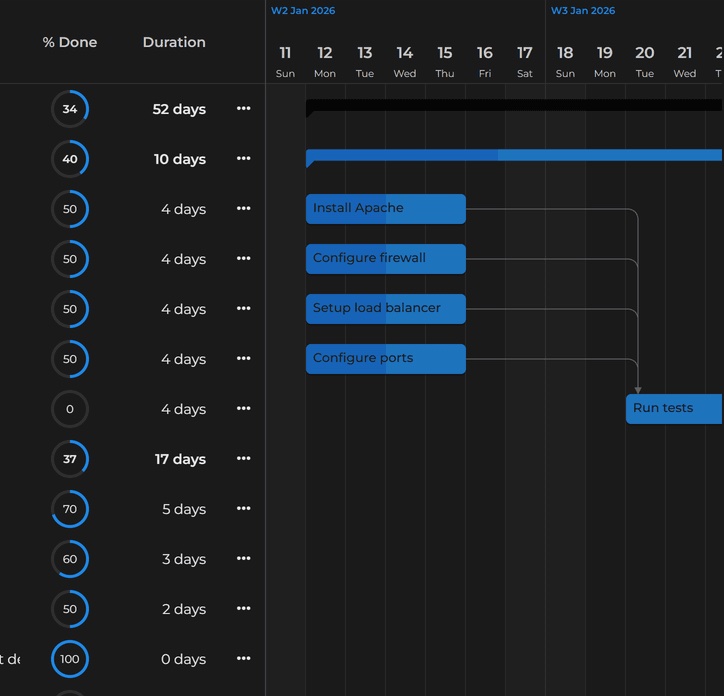Open the more-options menu on the Configure firewall row
Screen dimensions: 724x696
click(x=243, y=258)
